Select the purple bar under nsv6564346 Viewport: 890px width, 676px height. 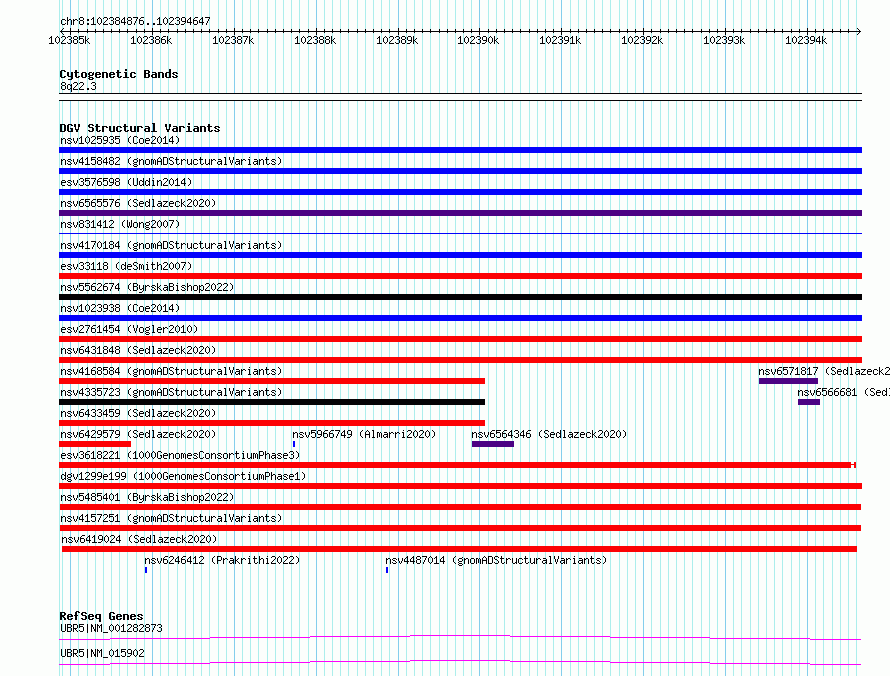493,444
